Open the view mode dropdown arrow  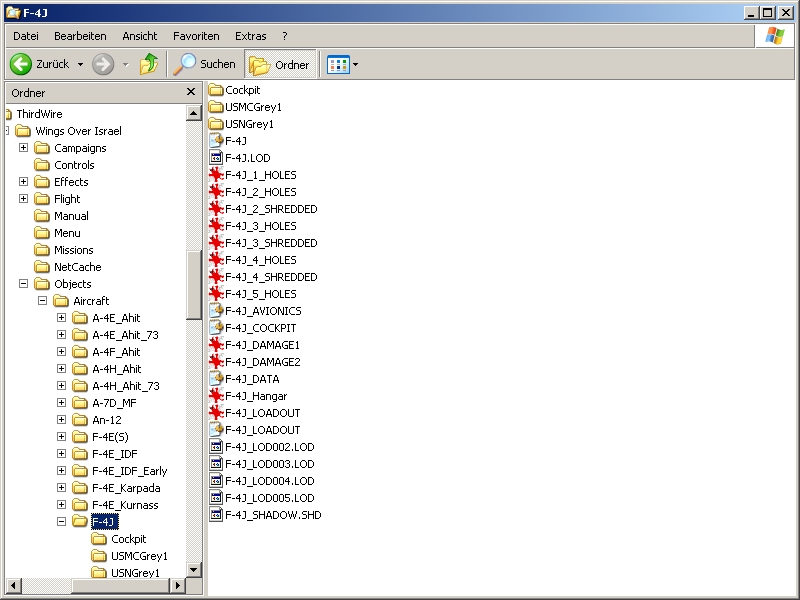pos(356,65)
